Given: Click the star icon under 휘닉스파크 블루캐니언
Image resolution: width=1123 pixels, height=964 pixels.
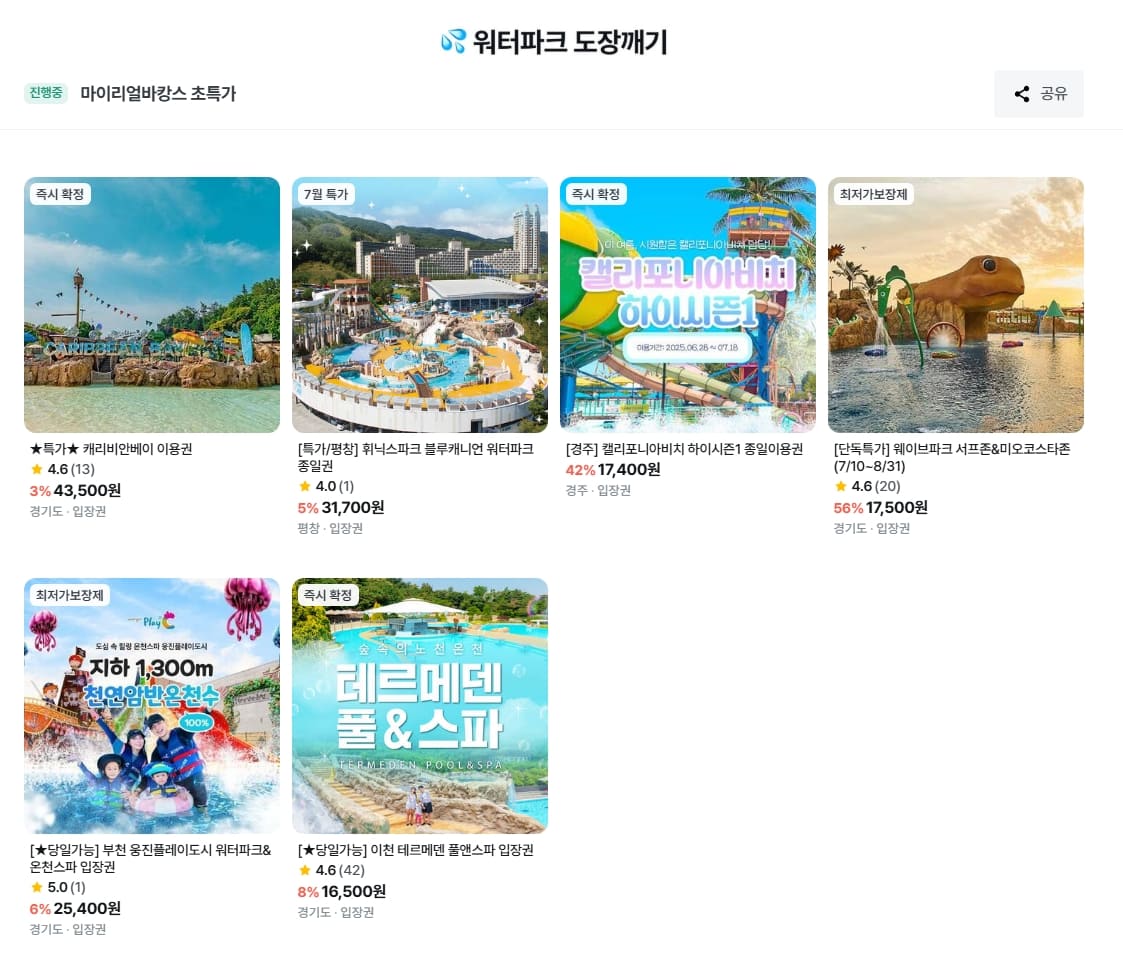Looking at the screenshot, I should 304,486.
